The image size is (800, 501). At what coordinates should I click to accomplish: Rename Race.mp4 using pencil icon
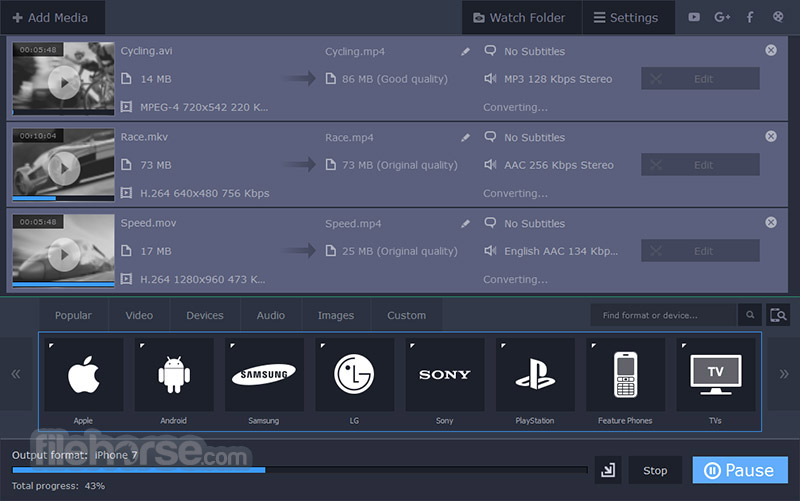[x=465, y=138]
